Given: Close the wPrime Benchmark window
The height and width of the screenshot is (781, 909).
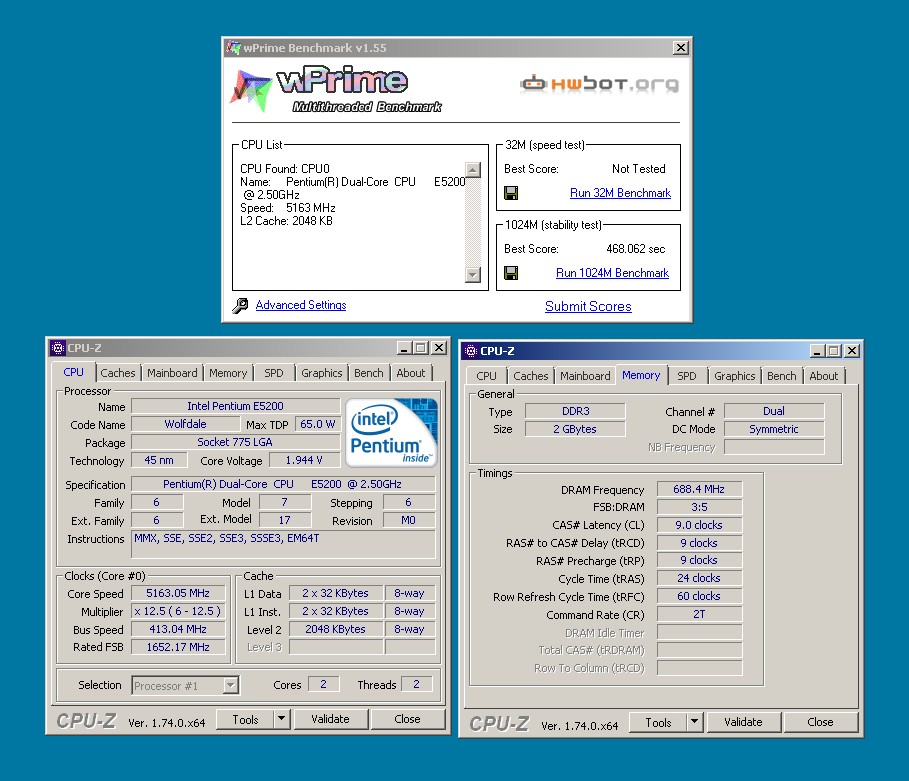Looking at the screenshot, I should (x=681, y=48).
